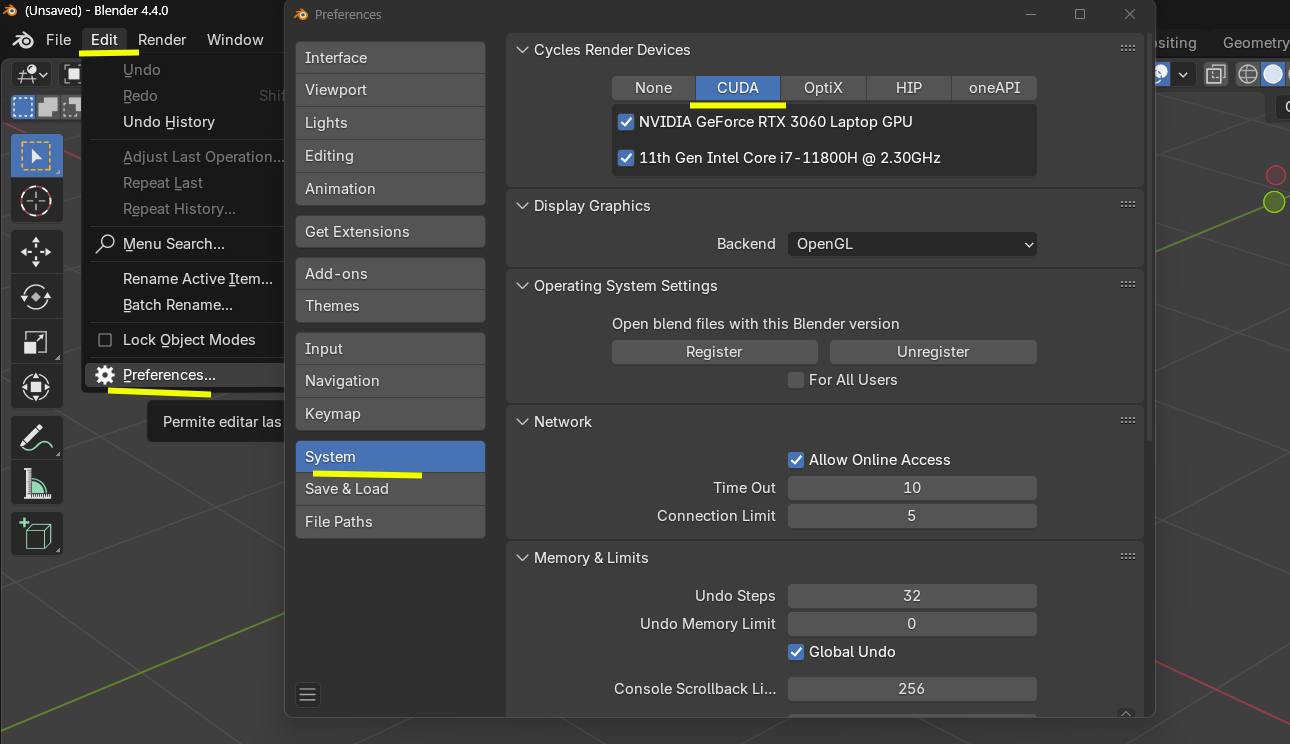
Task: Activate the Rotate tool
Action: (36, 297)
